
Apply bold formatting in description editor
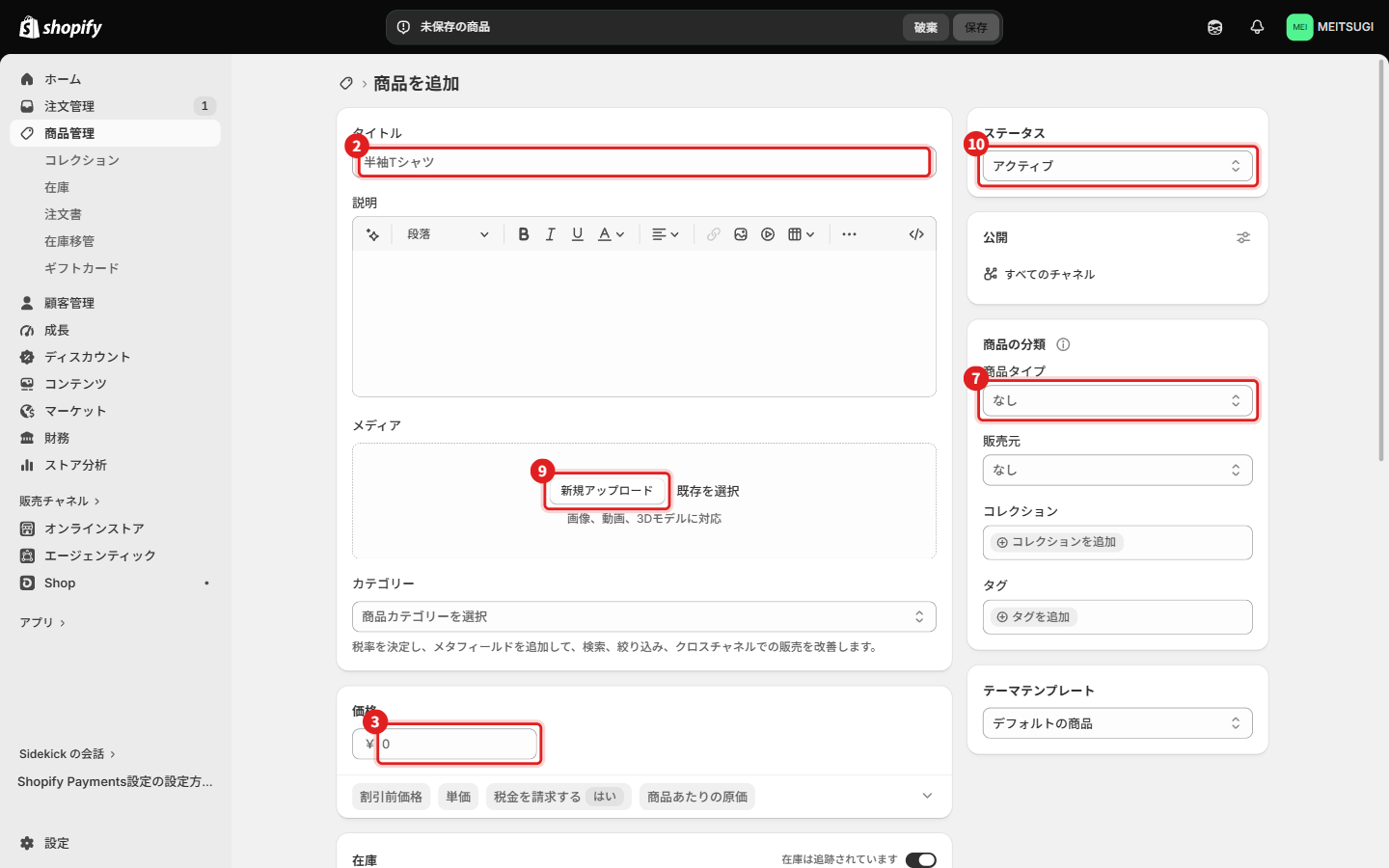[x=524, y=234]
